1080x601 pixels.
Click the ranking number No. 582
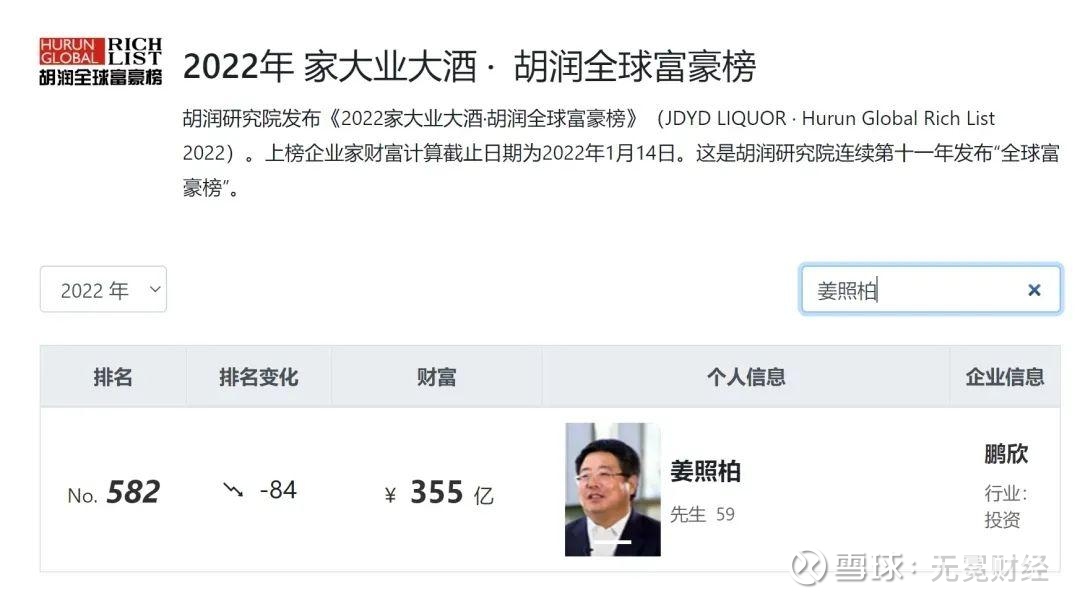point(114,492)
